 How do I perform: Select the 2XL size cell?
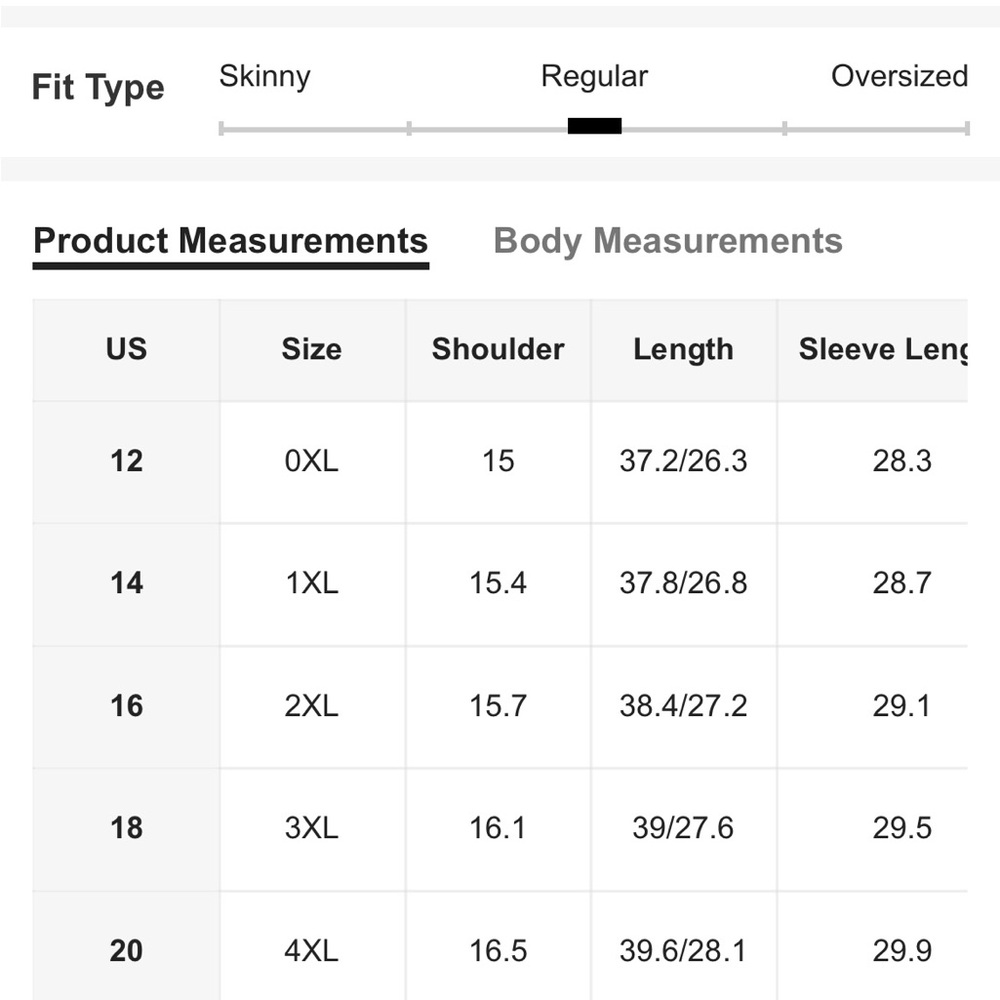tap(312, 706)
